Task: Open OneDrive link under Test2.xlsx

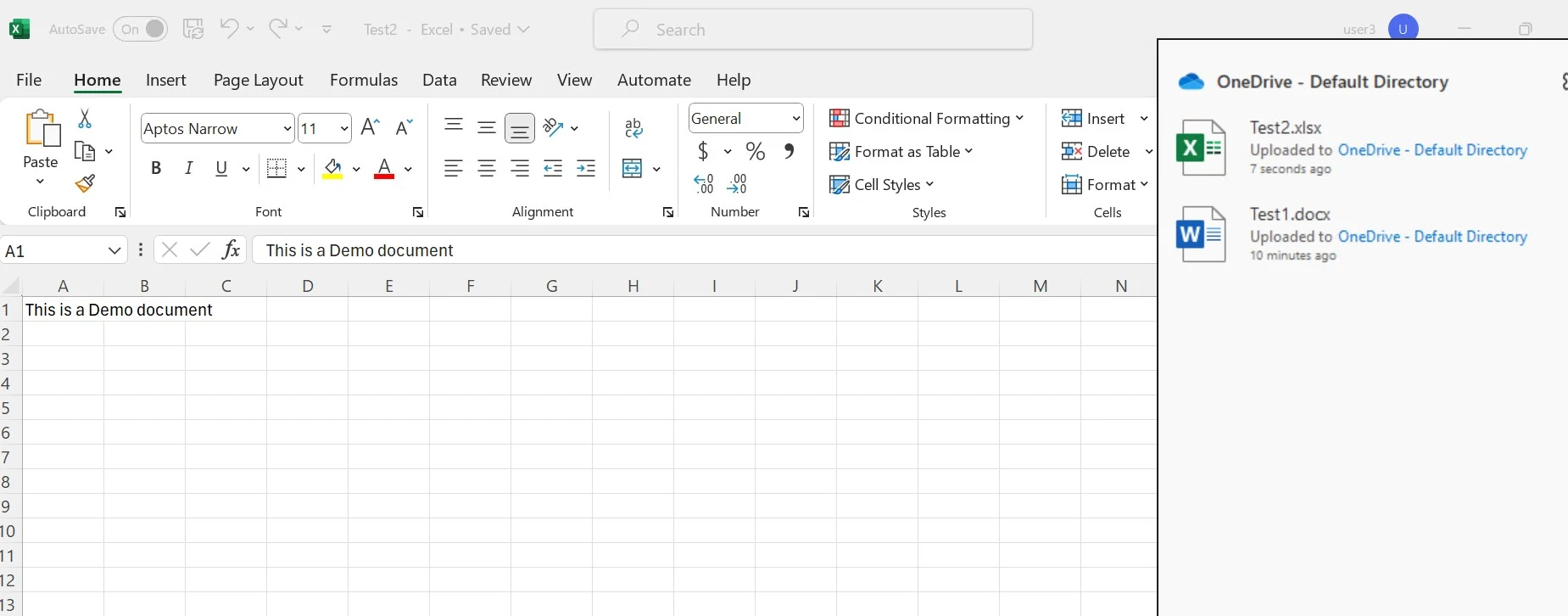Action: [1432, 150]
